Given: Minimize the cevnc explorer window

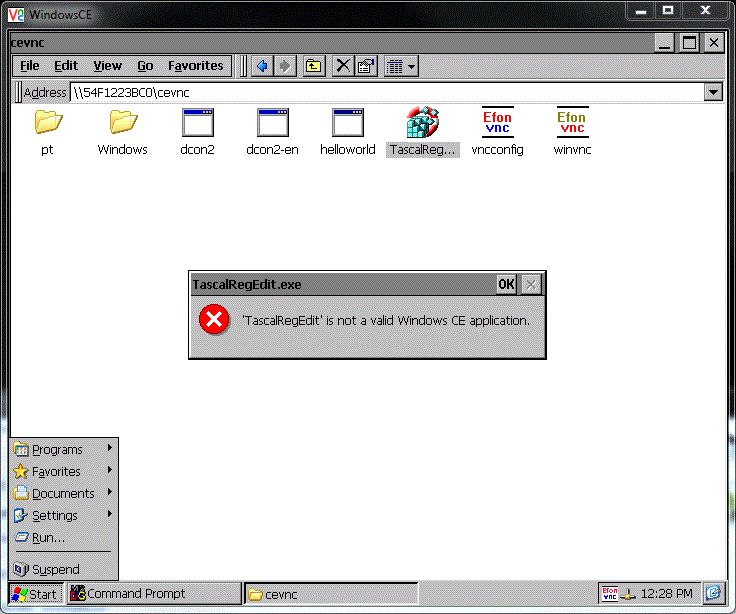Looking at the screenshot, I should pos(665,43).
